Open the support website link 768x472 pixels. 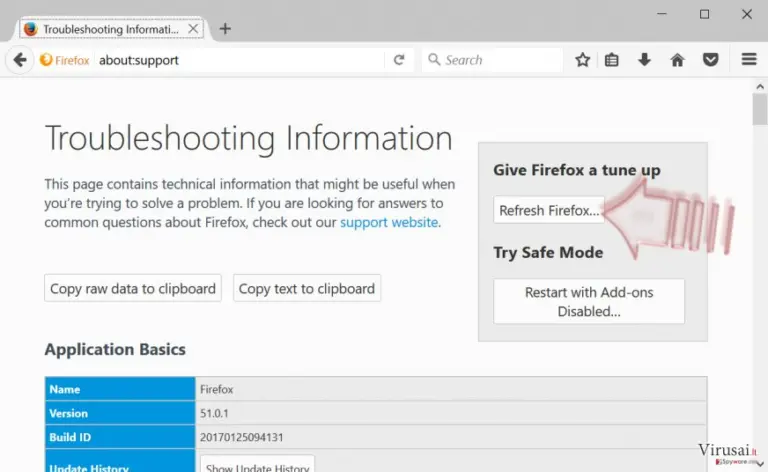tap(389, 222)
